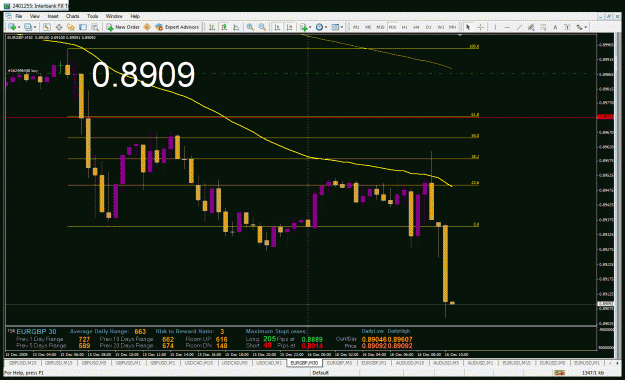Zoom in on the chart

(250, 27)
